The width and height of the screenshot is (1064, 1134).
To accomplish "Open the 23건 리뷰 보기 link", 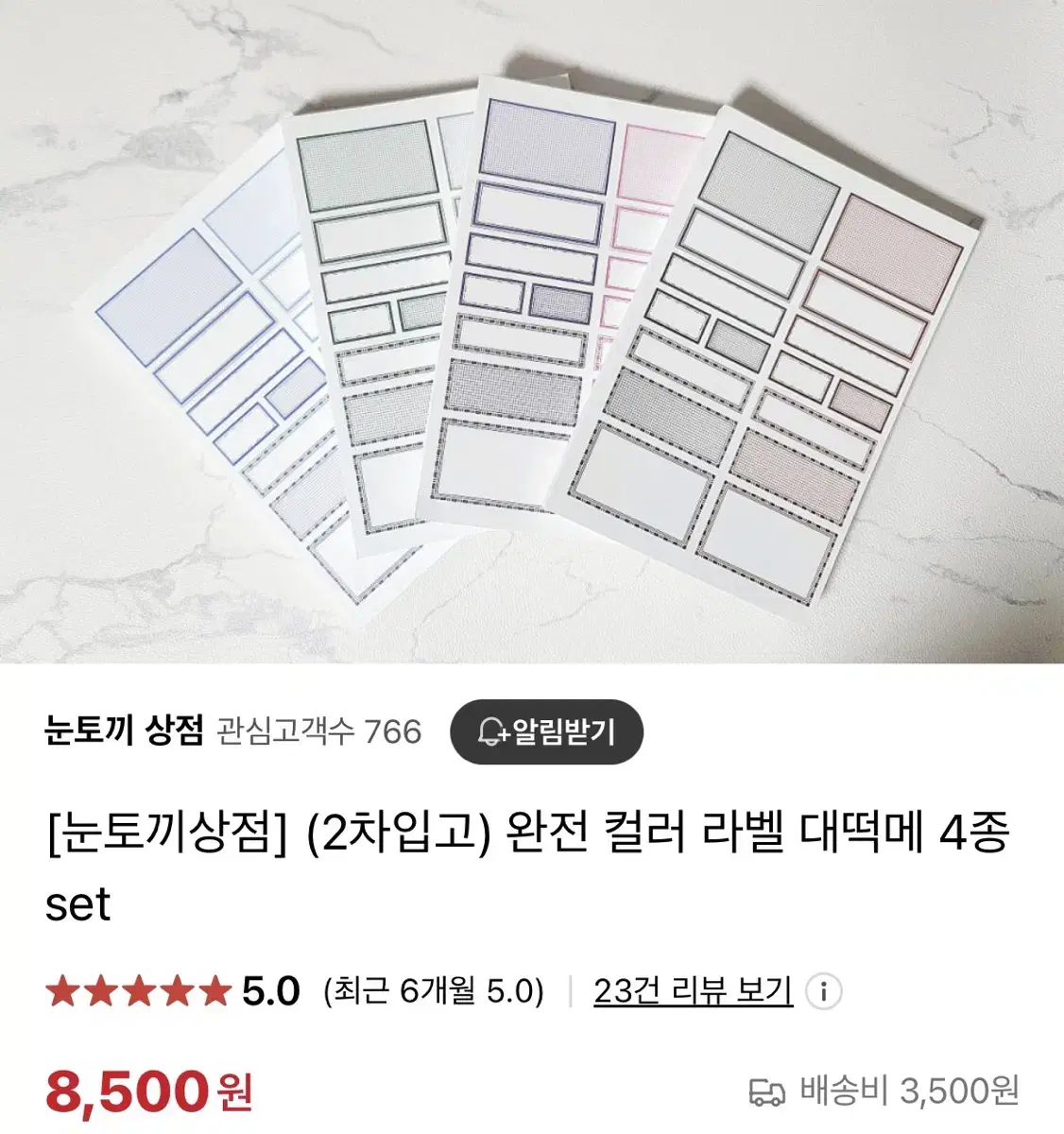I will click(x=693, y=991).
